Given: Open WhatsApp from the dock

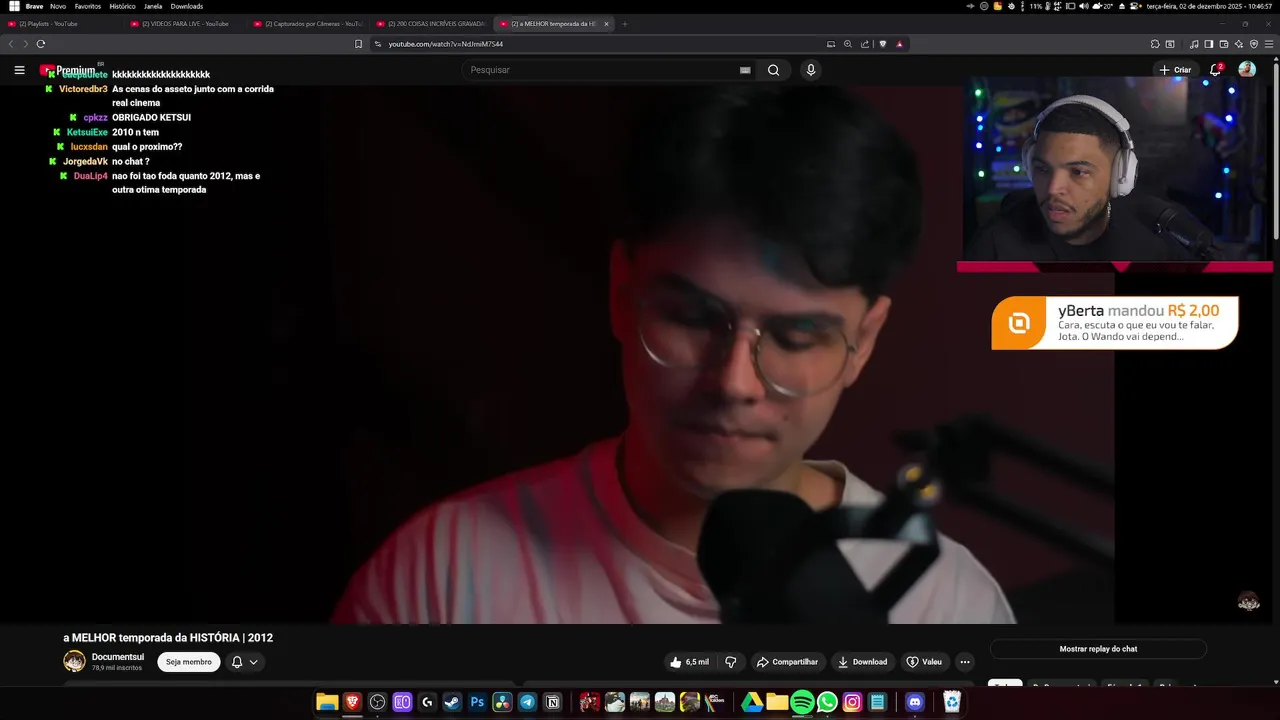Looking at the screenshot, I should coord(827,702).
